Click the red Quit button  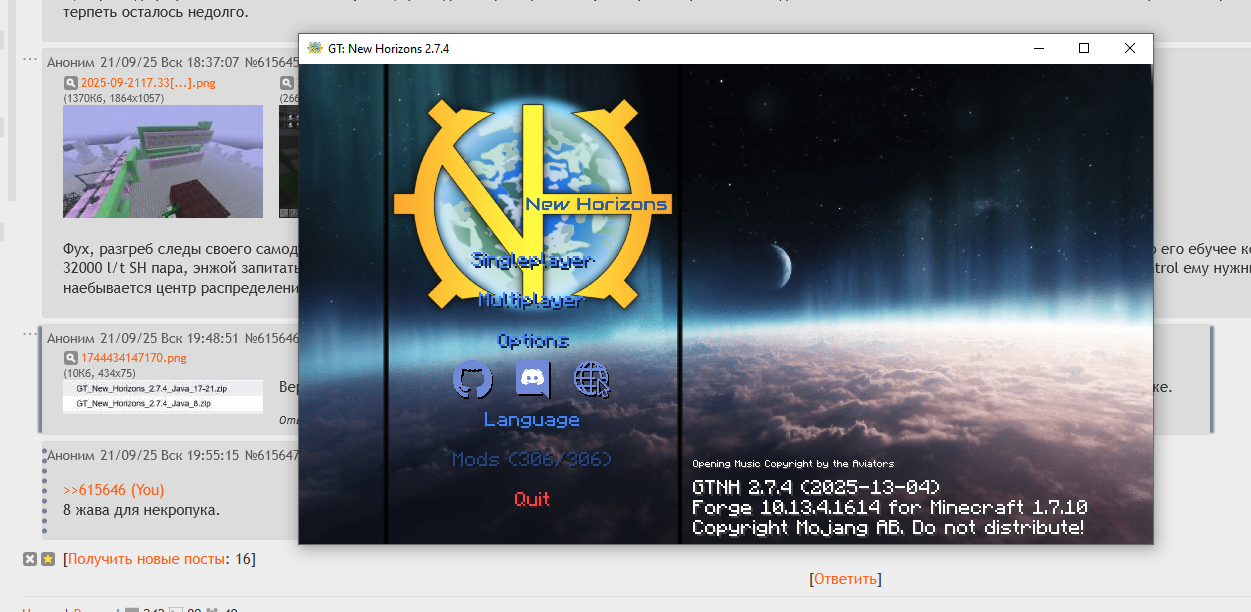pos(532,499)
